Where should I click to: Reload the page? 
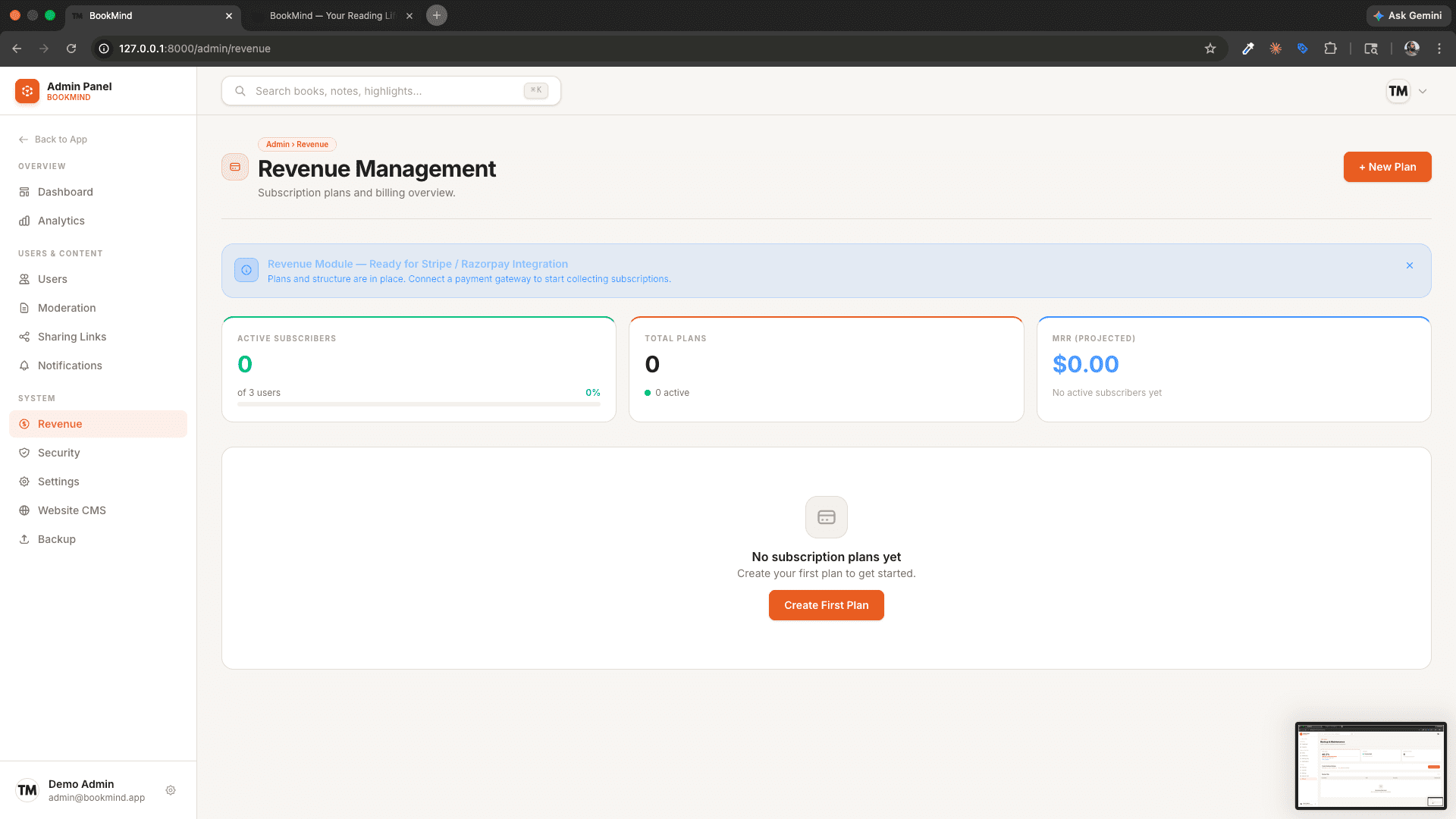(x=71, y=49)
